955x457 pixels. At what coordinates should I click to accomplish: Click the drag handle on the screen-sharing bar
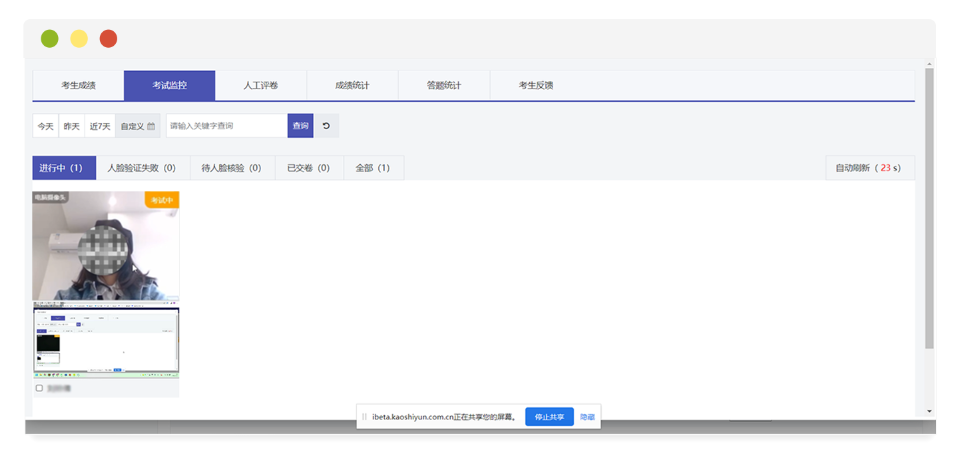(x=364, y=417)
